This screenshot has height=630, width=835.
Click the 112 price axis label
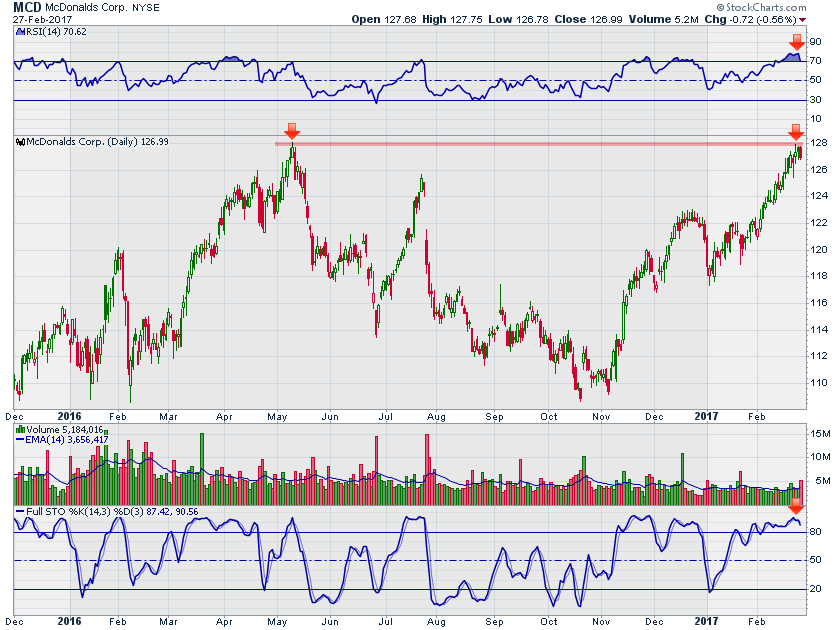coord(819,356)
